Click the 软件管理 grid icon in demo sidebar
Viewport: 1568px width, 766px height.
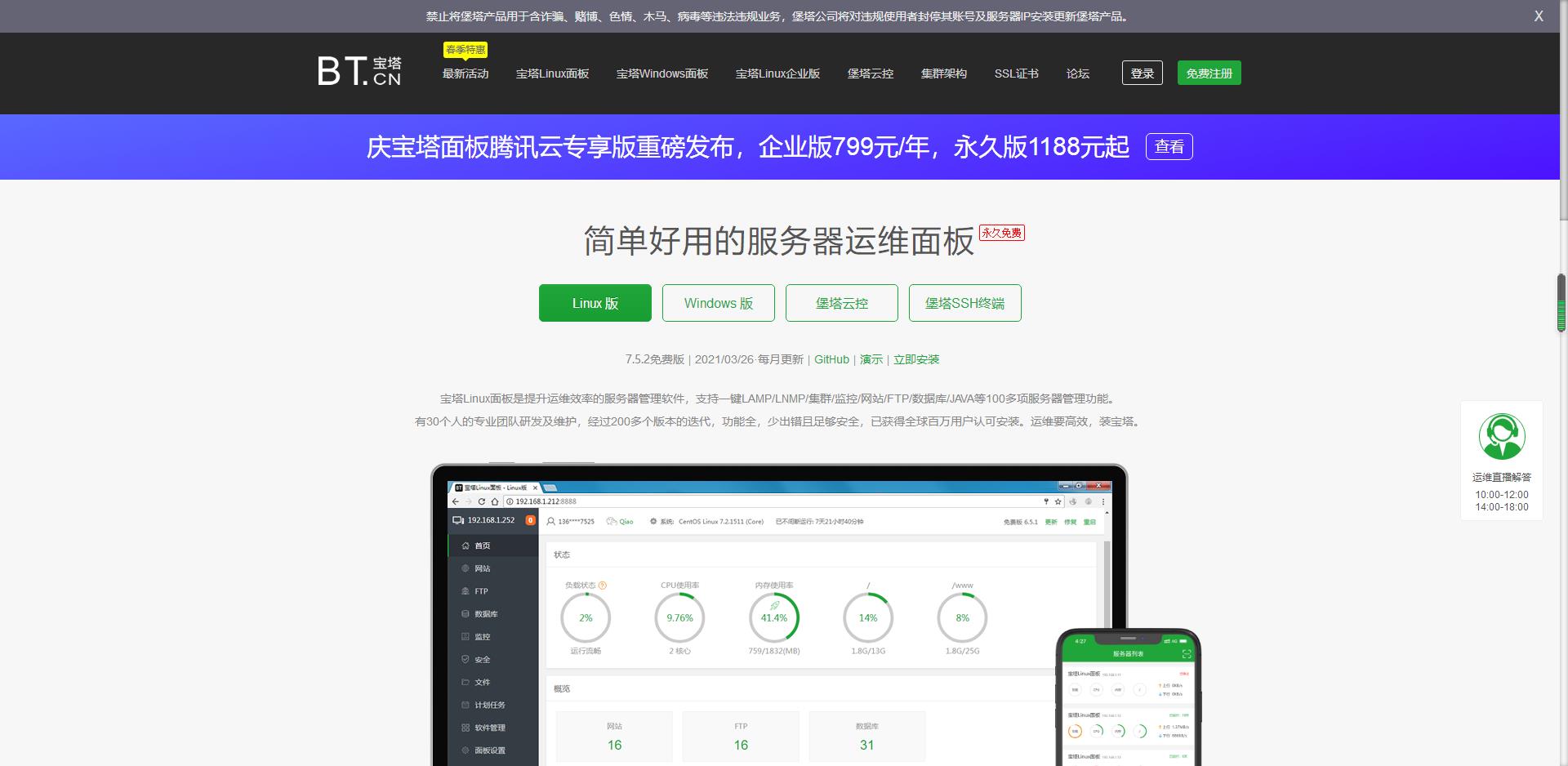click(x=465, y=728)
